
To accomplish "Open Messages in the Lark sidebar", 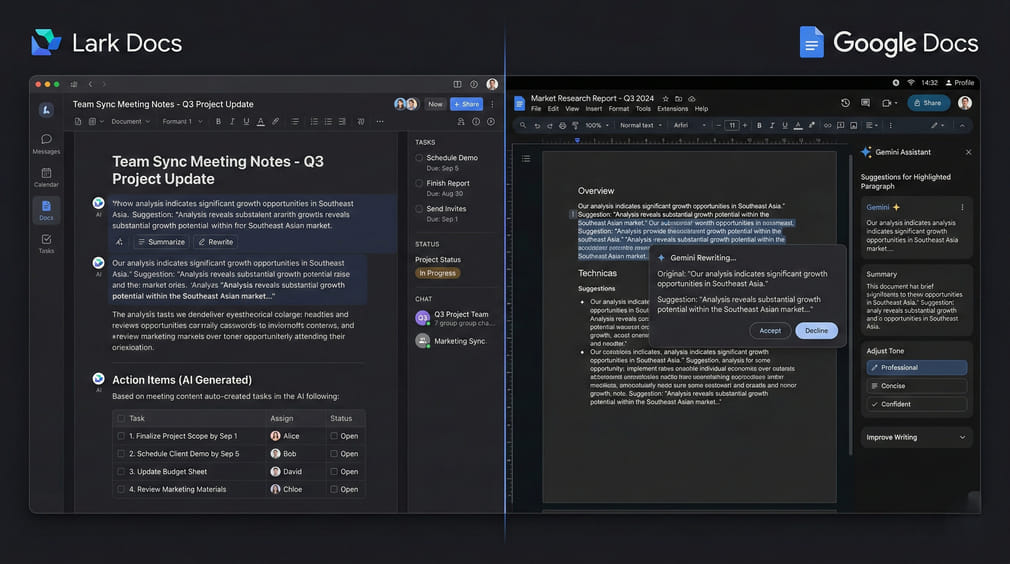I will pos(46,144).
